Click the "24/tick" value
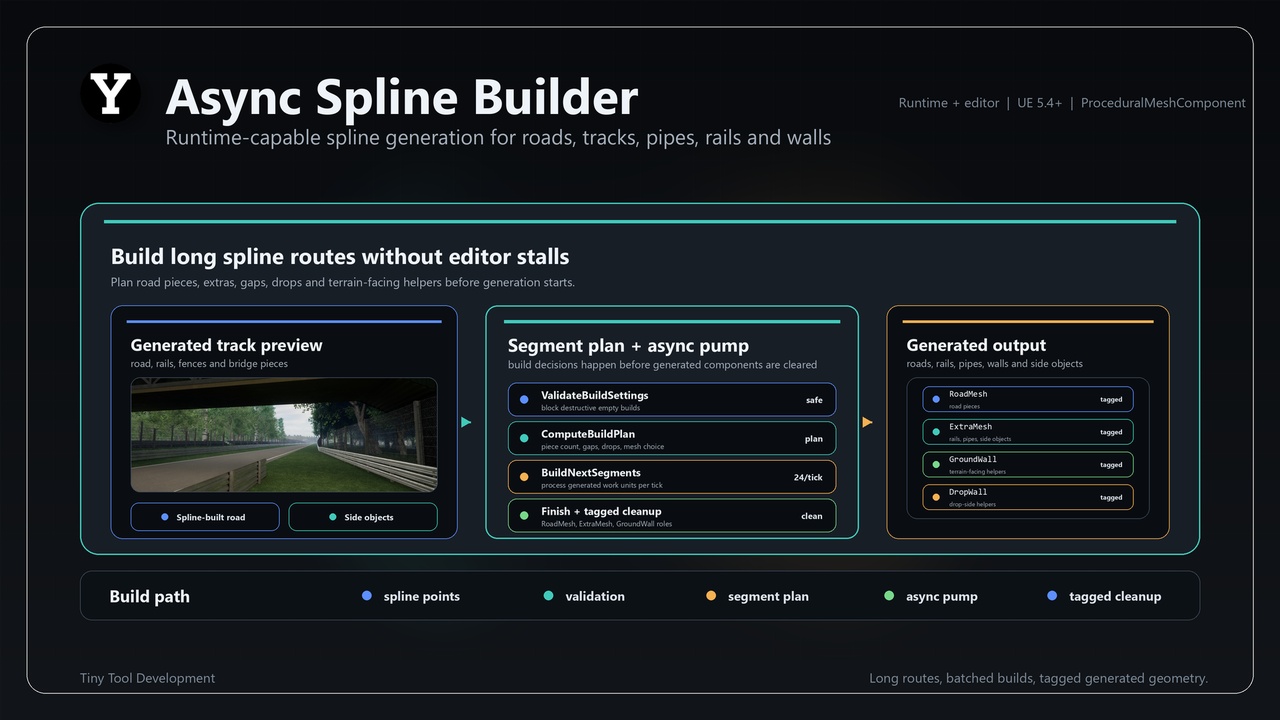Image resolution: width=1280 pixels, height=720 pixels. pos(808,478)
